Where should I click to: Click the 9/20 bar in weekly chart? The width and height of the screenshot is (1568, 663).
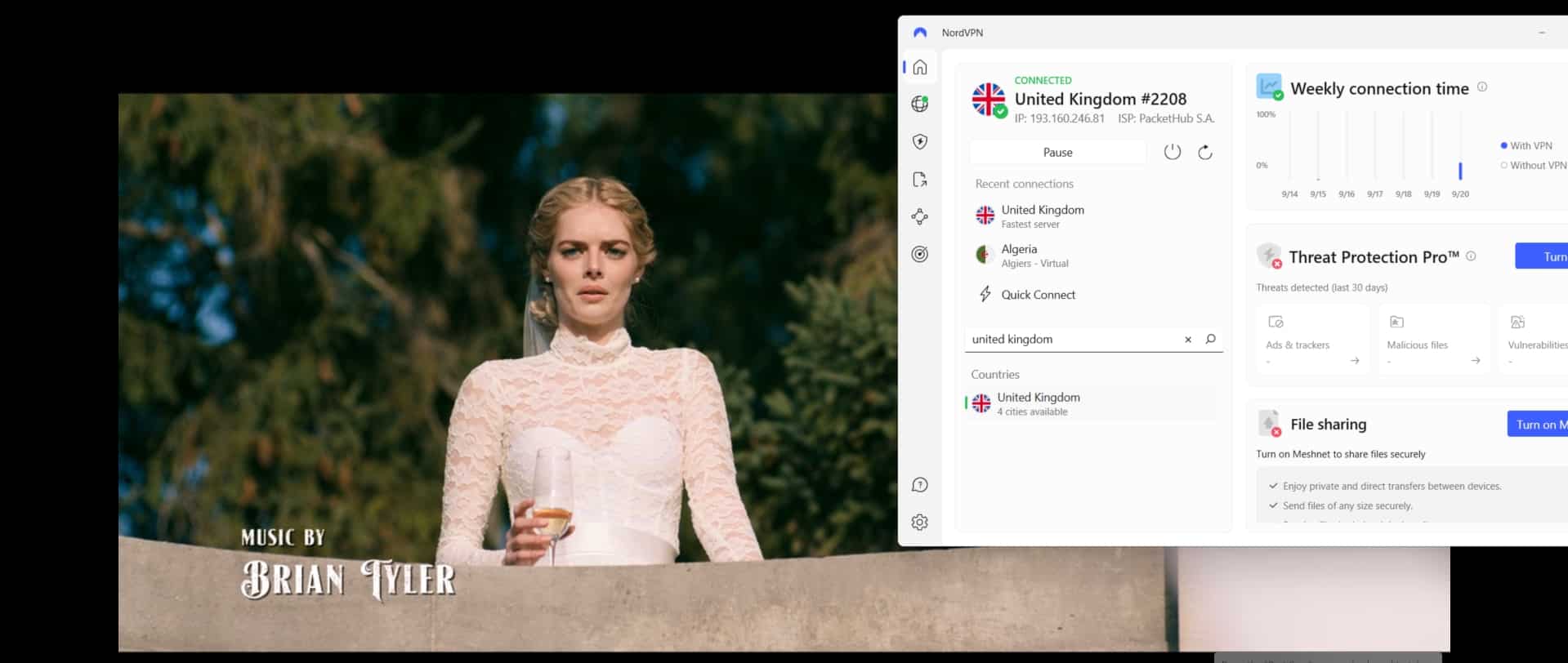1460,171
